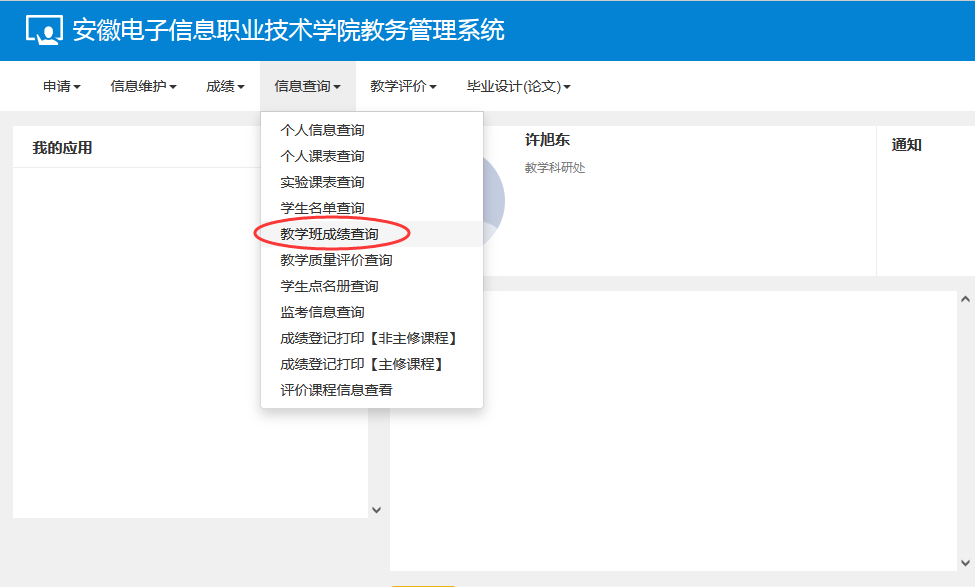Click the system logo icon in header
This screenshot has width=975, height=587.
(44, 30)
